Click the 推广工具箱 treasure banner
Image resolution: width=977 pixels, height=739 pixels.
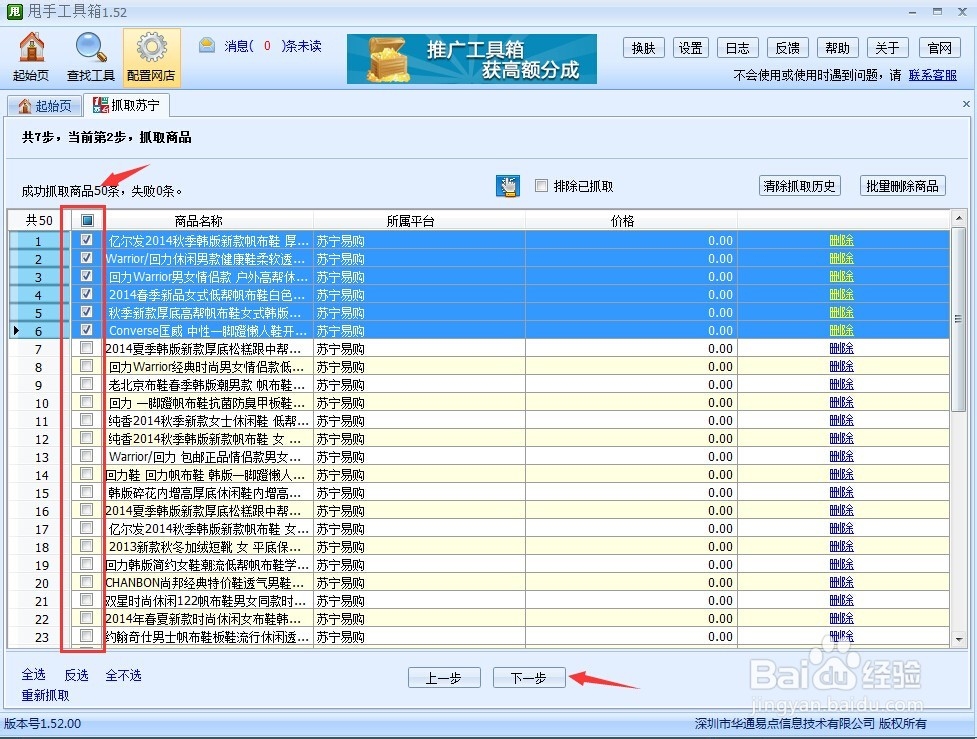tap(472, 59)
